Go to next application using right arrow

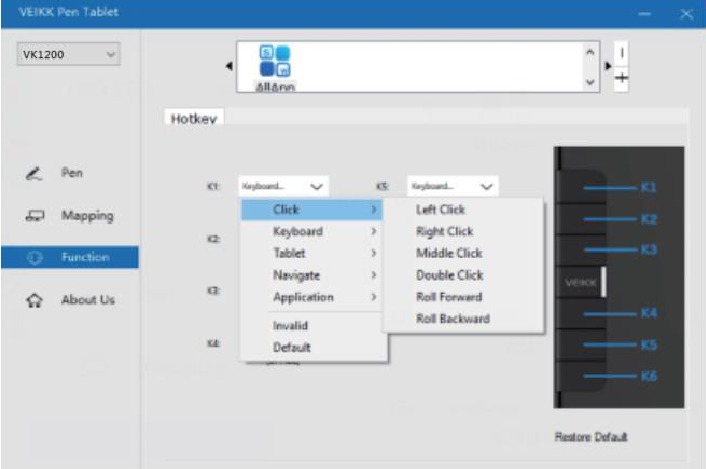(x=608, y=66)
